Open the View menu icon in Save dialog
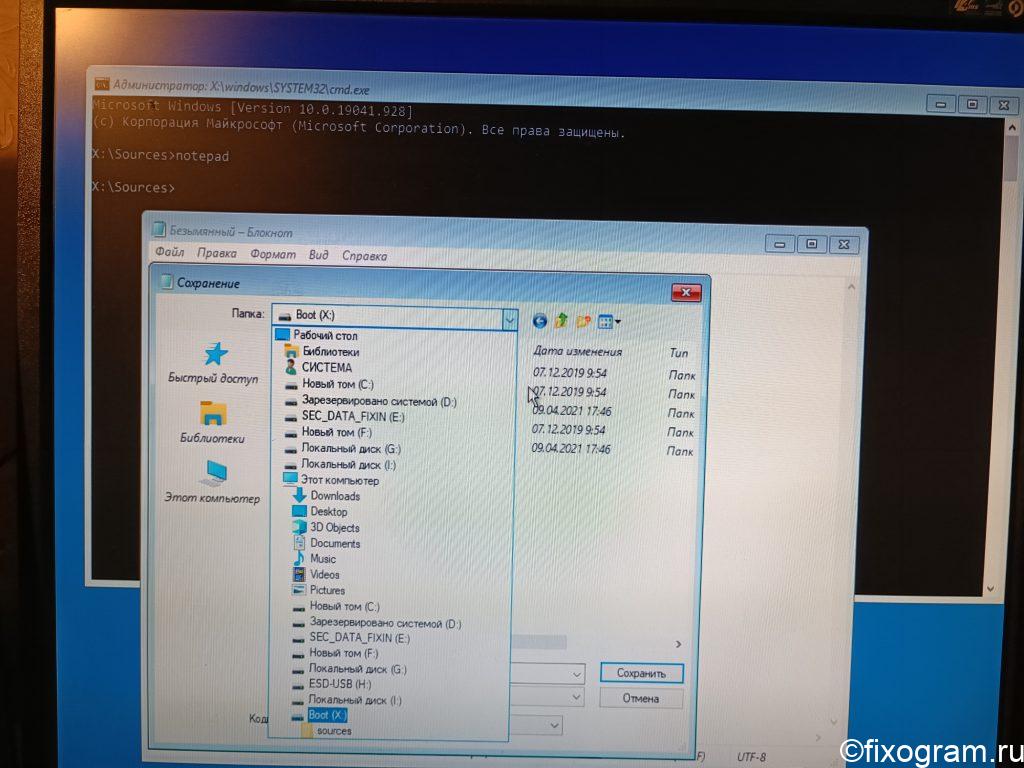 (609, 321)
